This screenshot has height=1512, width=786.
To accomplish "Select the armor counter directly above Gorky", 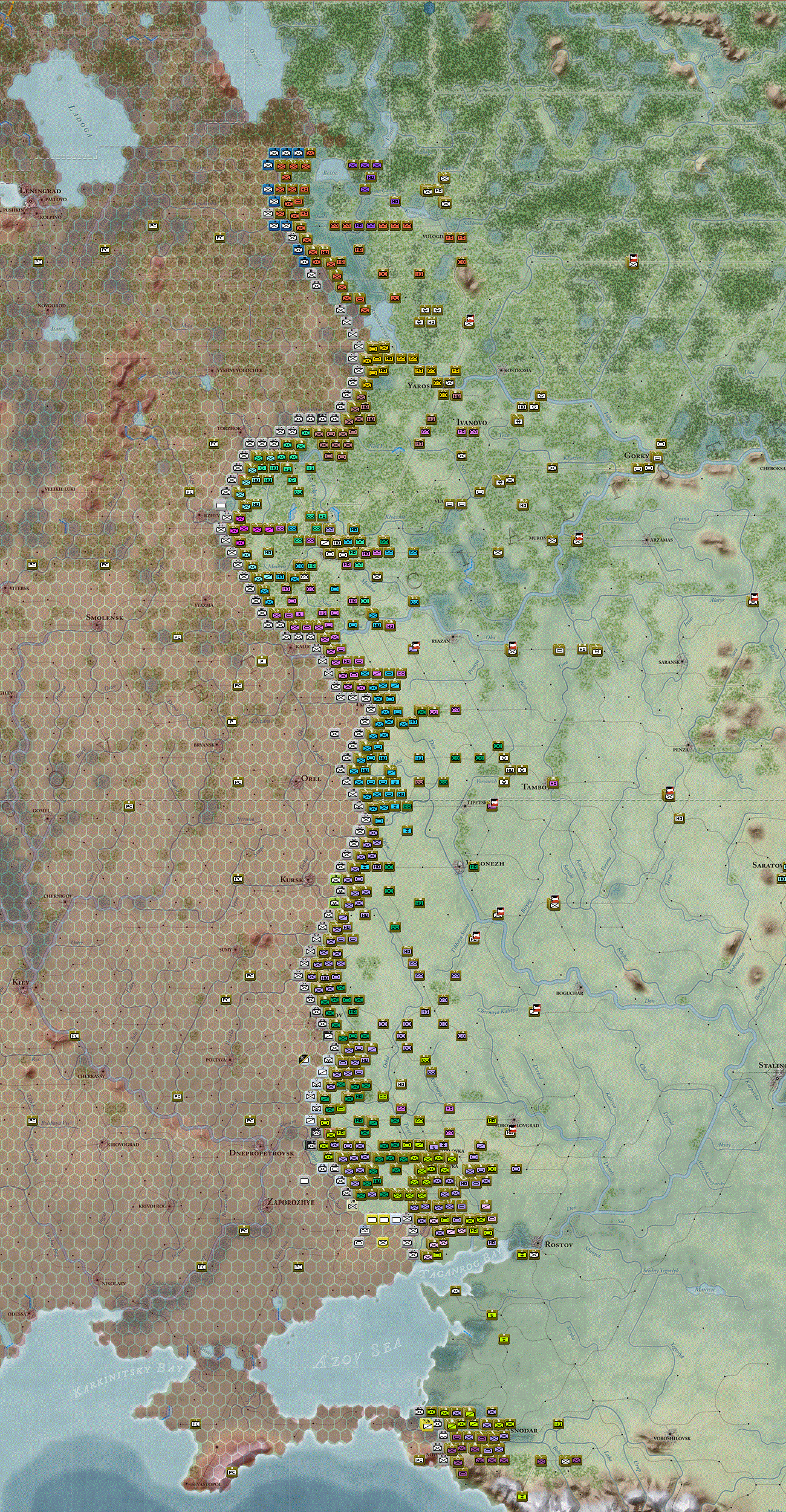I will 661,444.
